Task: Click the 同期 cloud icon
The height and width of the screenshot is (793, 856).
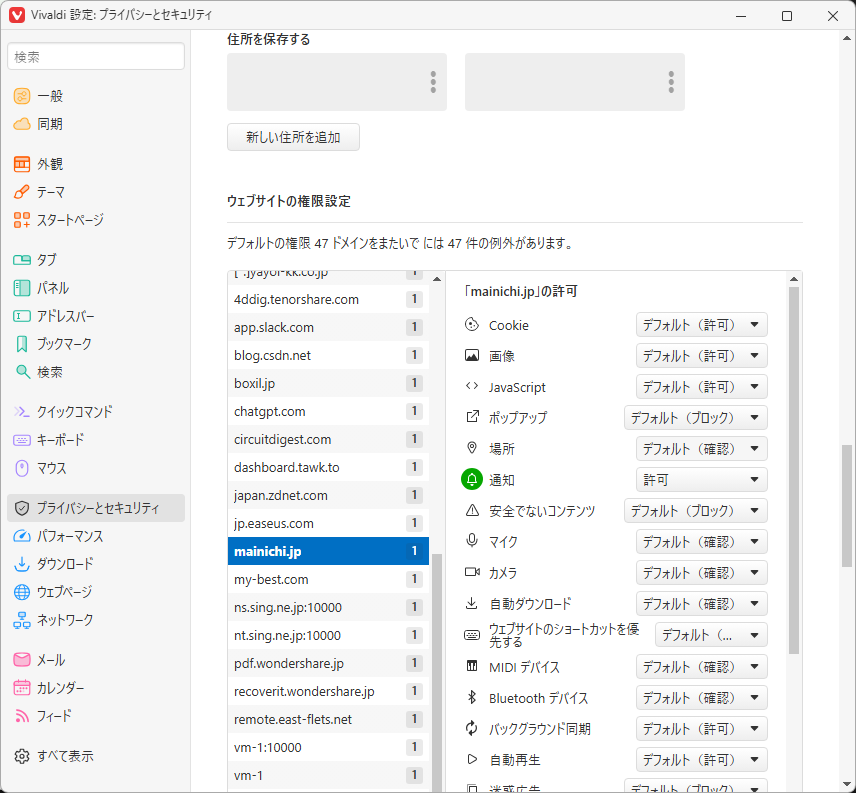Action: point(22,124)
